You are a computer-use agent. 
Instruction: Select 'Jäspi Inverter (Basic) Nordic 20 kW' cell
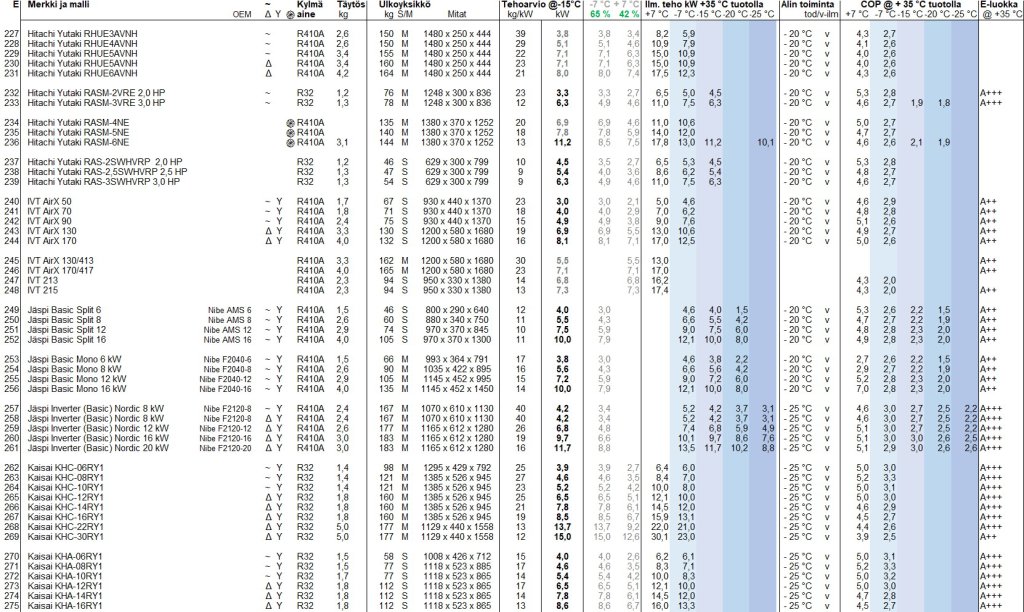coord(98,448)
